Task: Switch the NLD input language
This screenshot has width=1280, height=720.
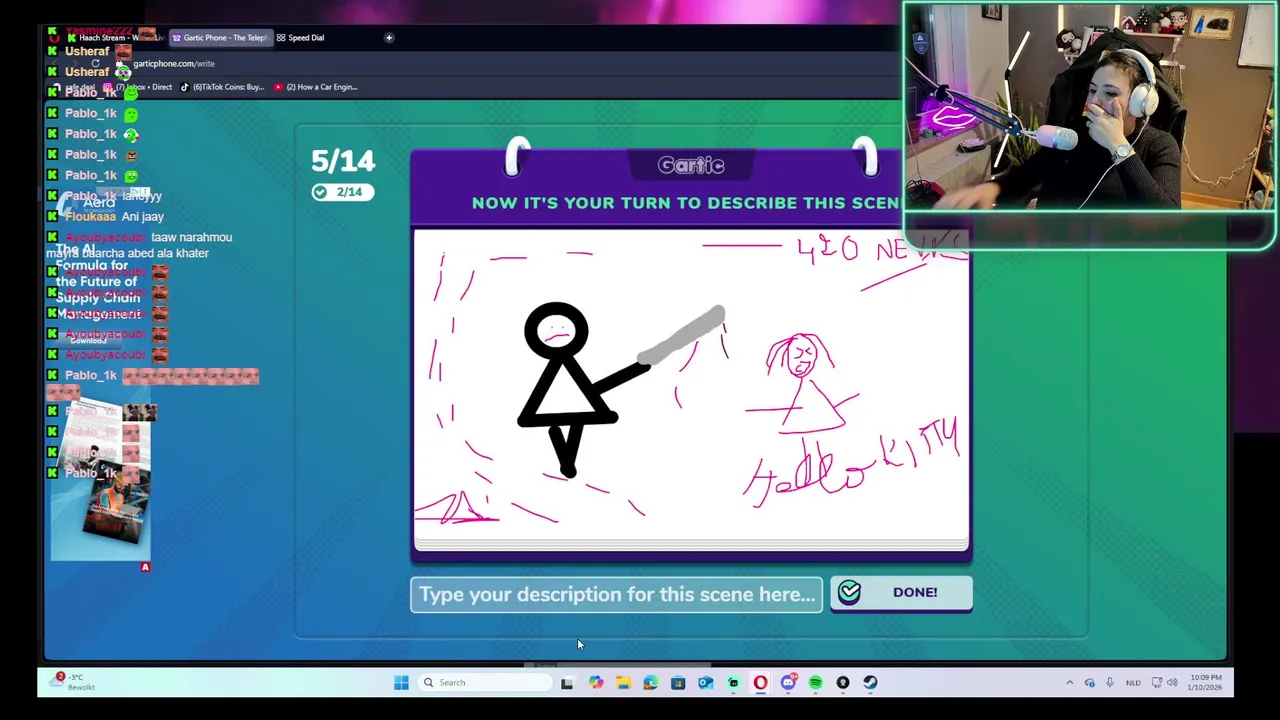Action: tap(1133, 683)
